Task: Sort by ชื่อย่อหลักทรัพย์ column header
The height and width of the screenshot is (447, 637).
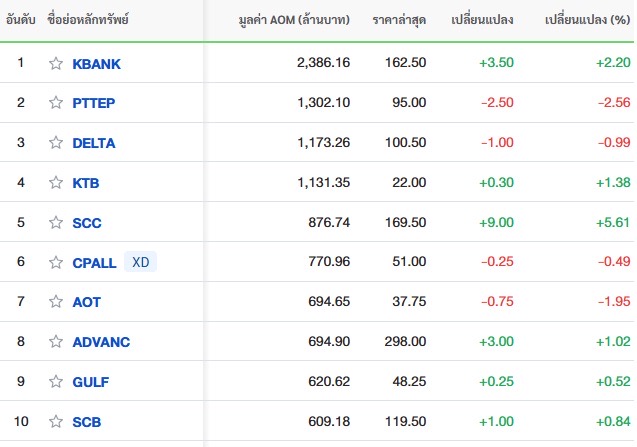Action: [x=88, y=20]
